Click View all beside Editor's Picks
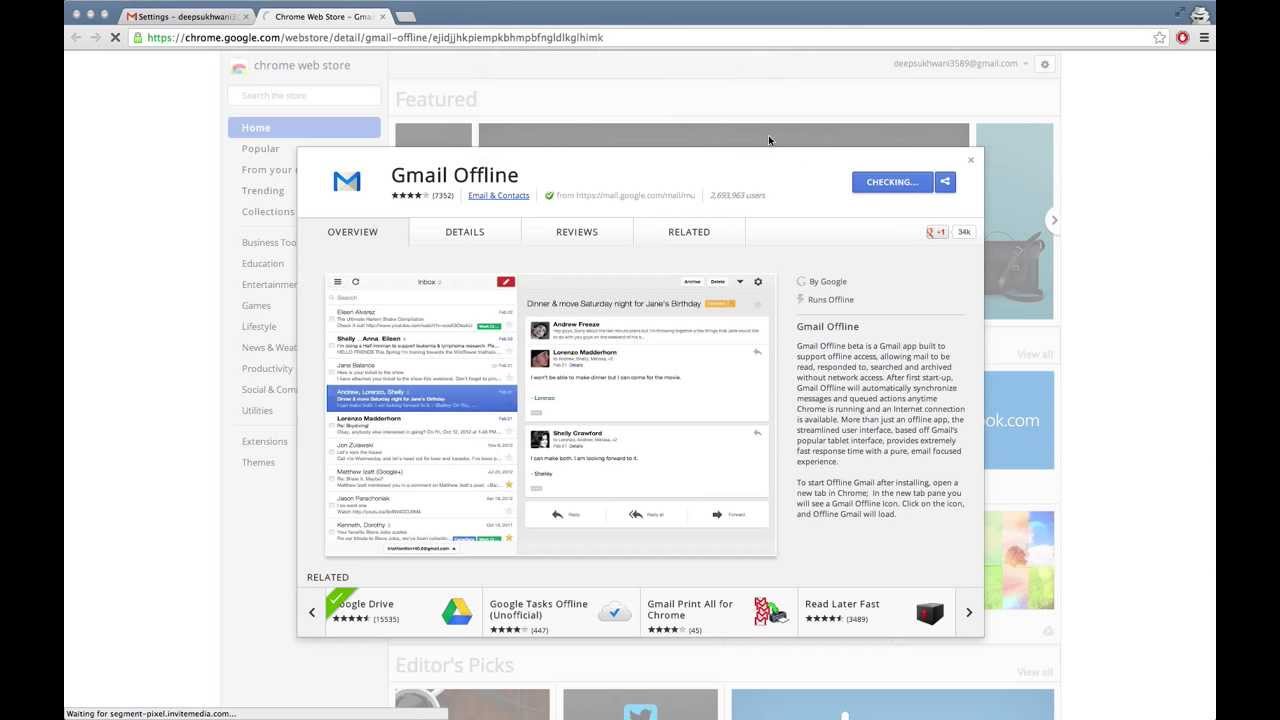Screen dimensions: 1280x720 click(x=1035, y=672)
